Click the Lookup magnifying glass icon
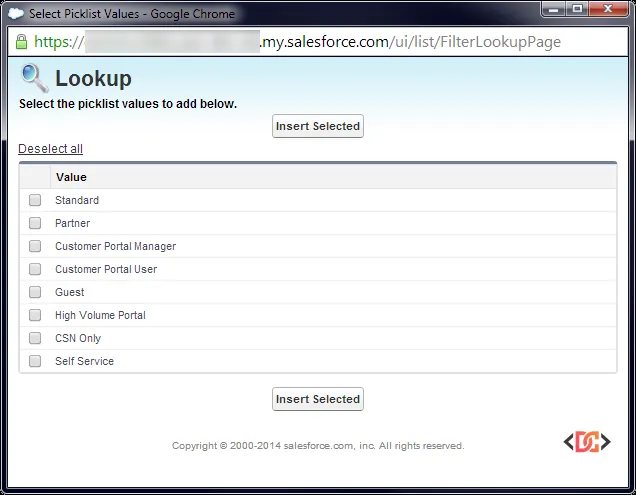 point(34,78)
